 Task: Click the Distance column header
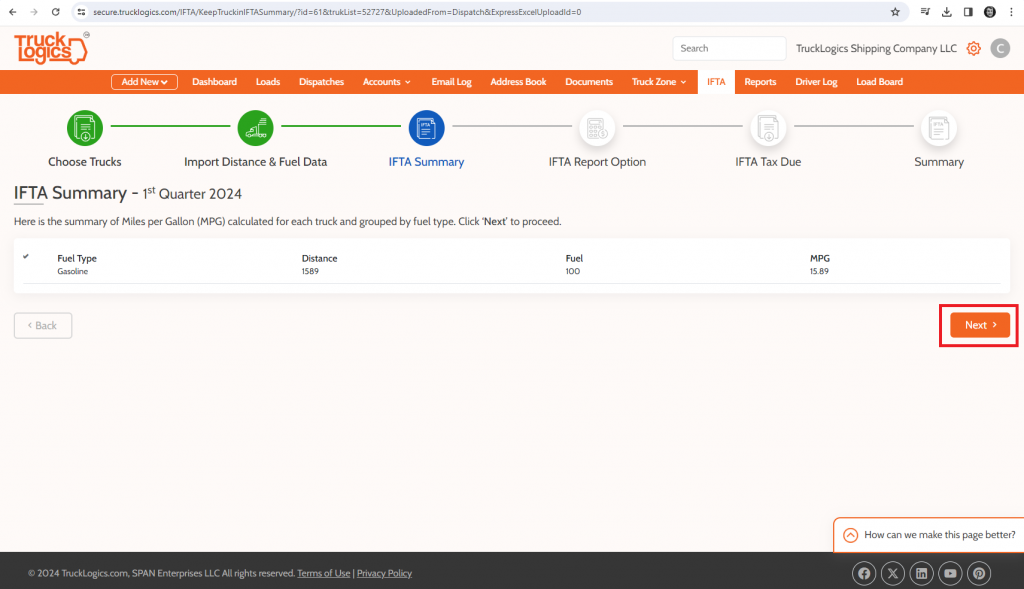319,259
